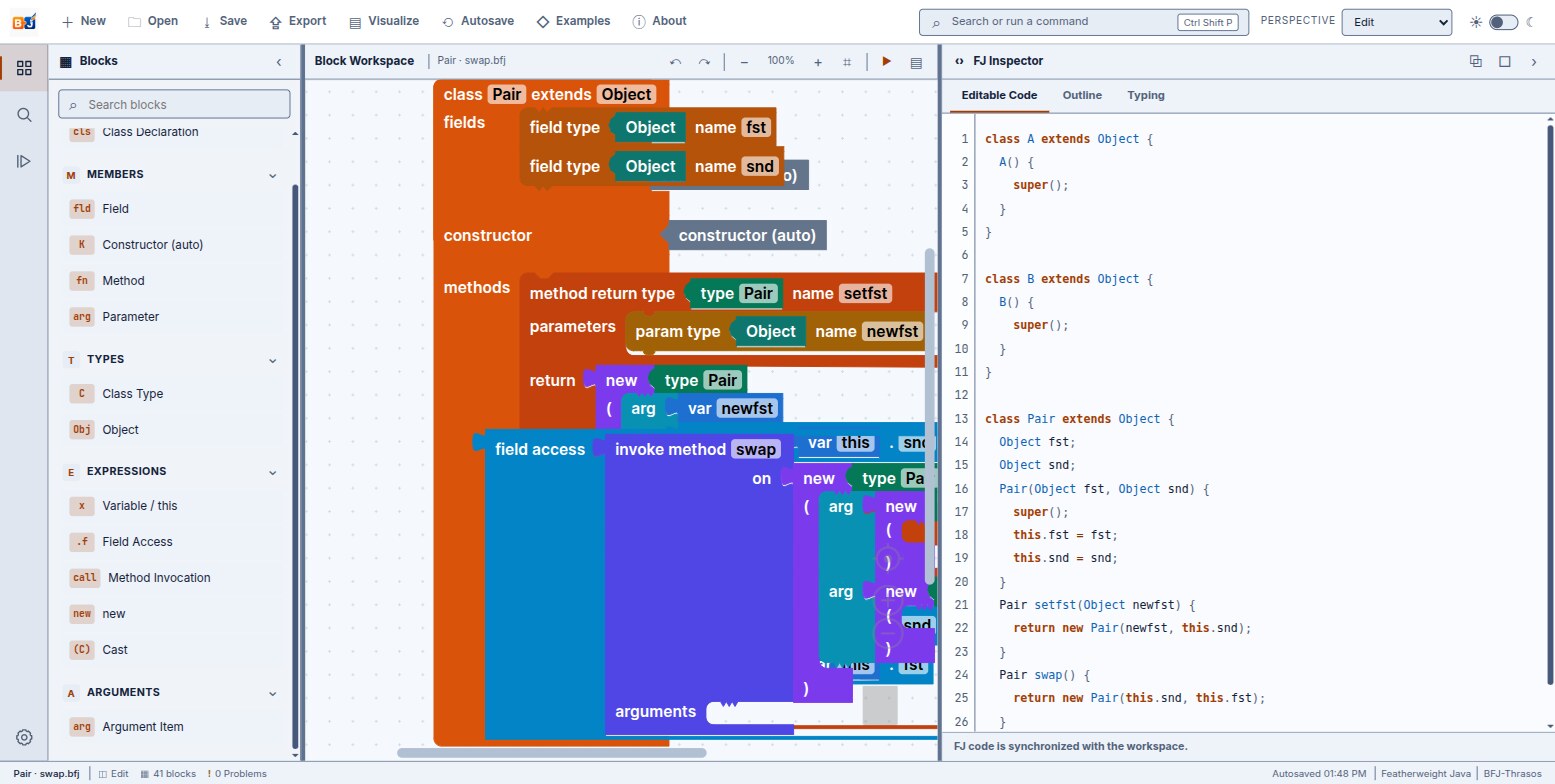Toggle the light/dark theme switch

(1502, 22)
